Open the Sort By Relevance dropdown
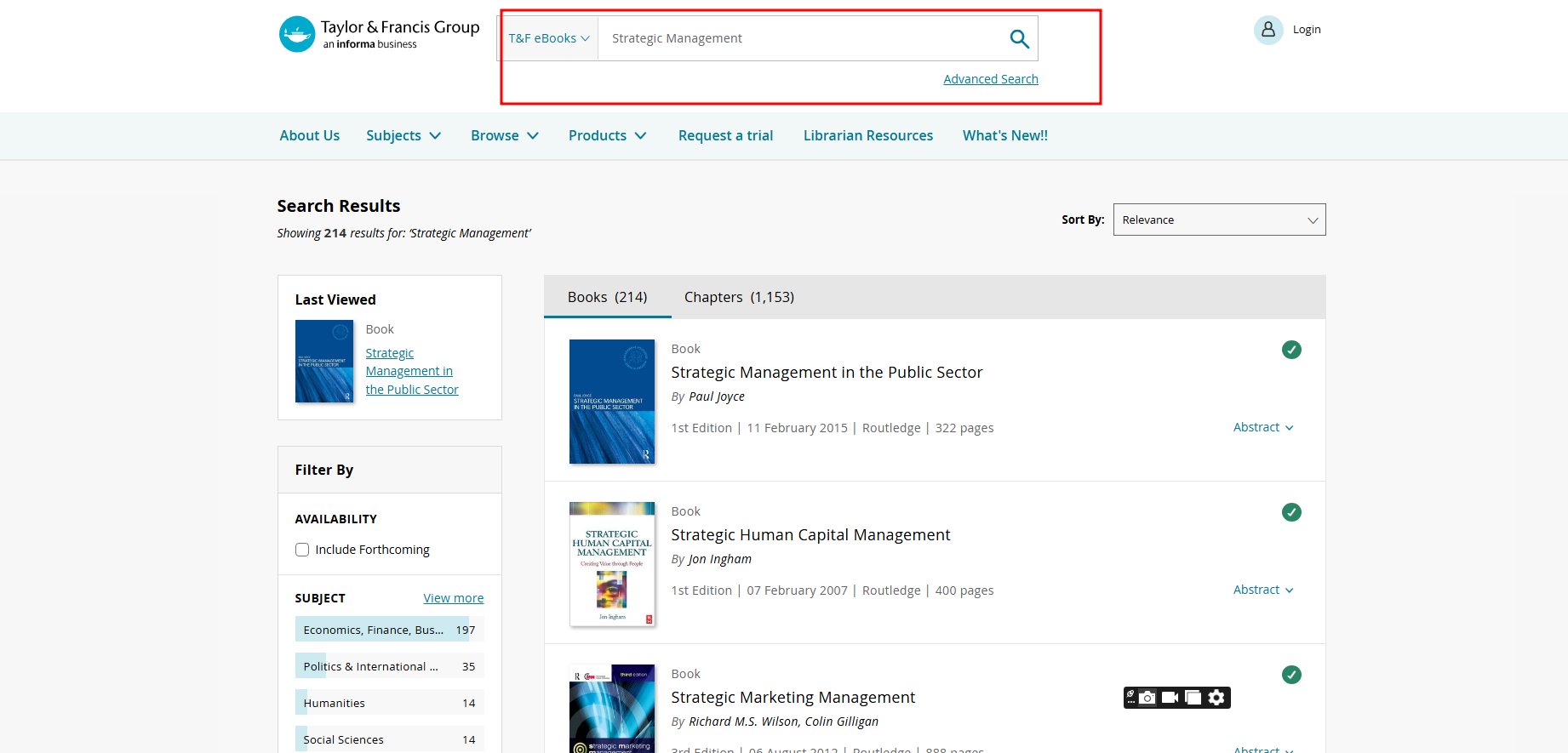The width and height of the screenshot is (1568, 753). pyautogui.click(x=1218, y=220)
